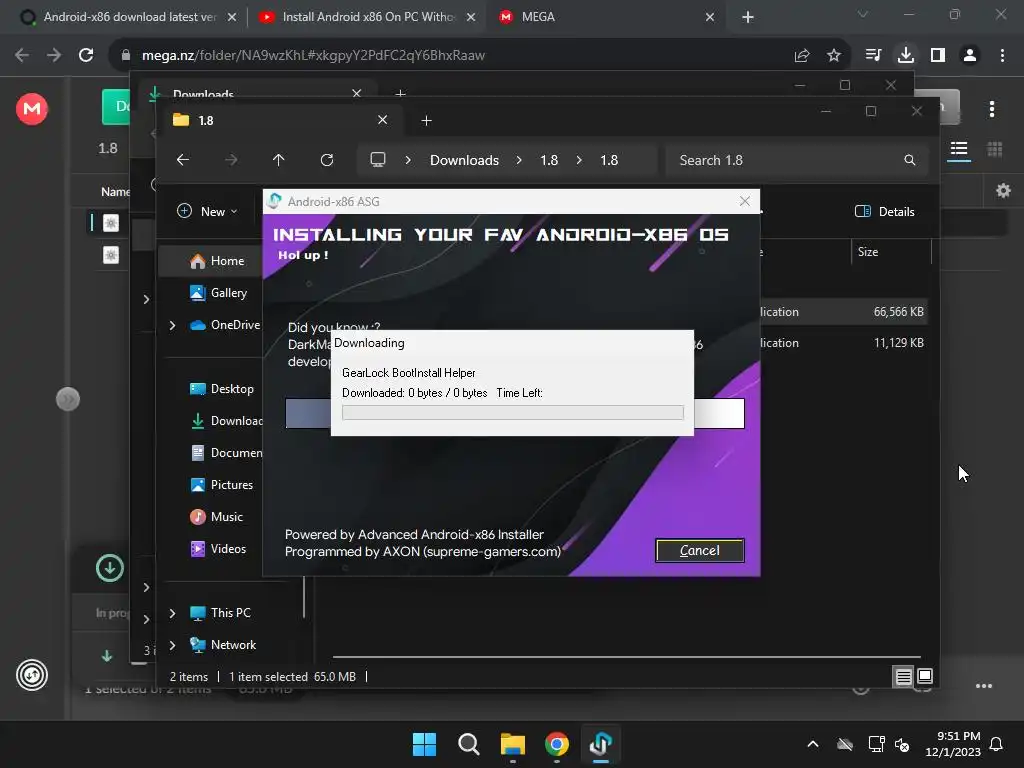Expand the OneDrive tree node

[x=172, y=325]
